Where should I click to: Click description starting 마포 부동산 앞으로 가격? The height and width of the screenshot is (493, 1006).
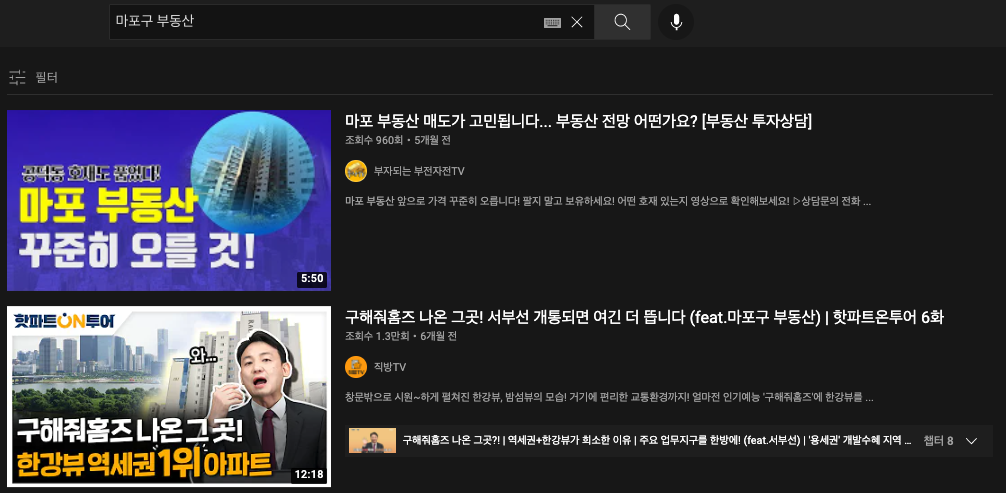click(608, 202)
